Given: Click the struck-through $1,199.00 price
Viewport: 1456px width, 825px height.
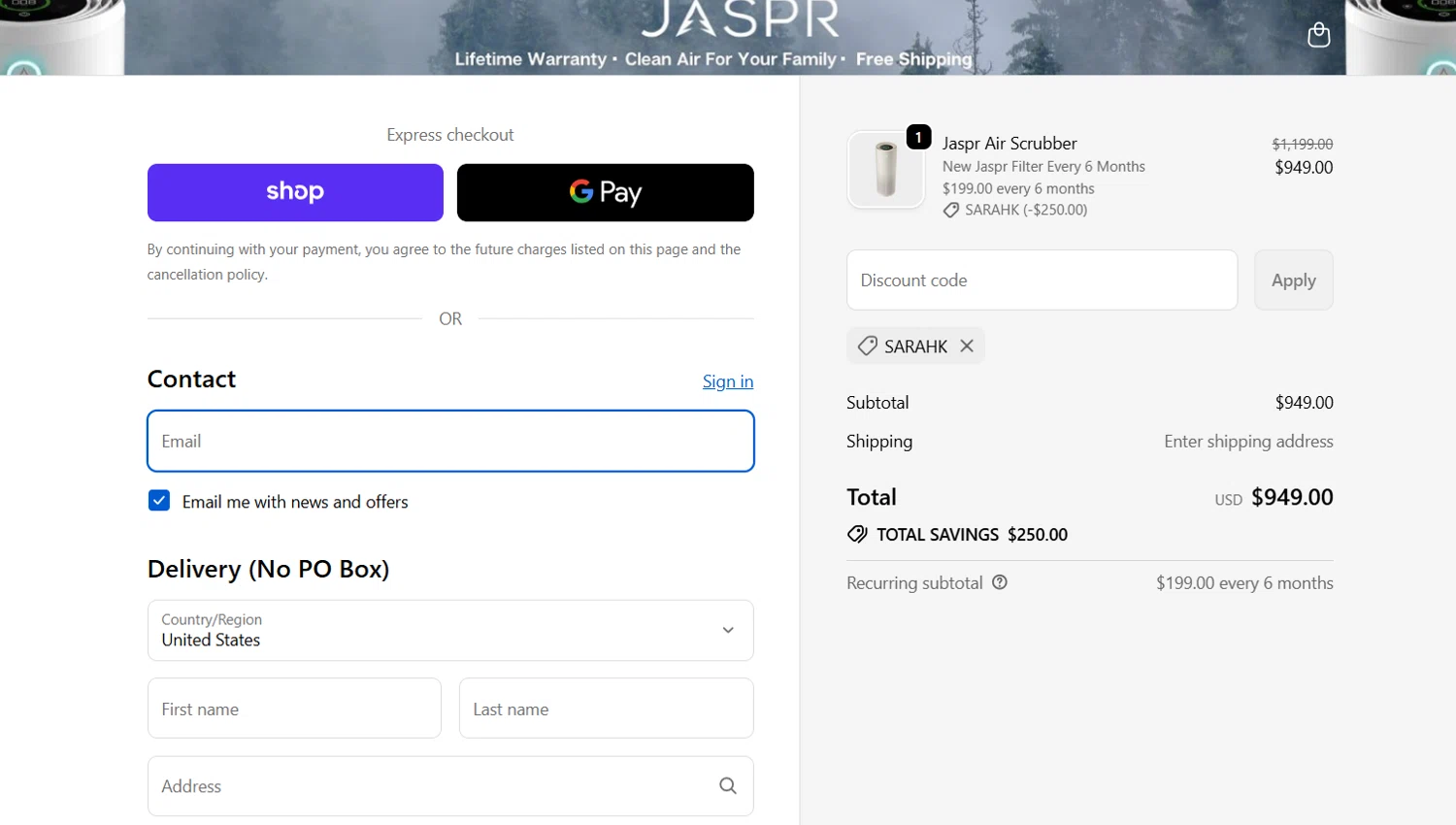Looking at the screenshot, I should [1303, 144].
